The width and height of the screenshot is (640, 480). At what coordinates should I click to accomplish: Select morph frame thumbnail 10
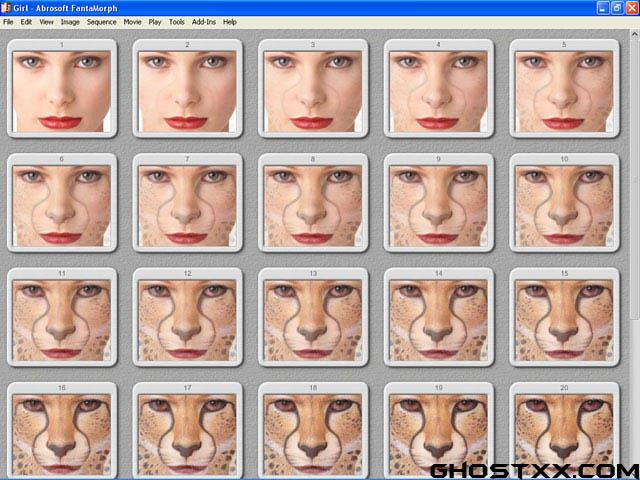coord(564,203)
